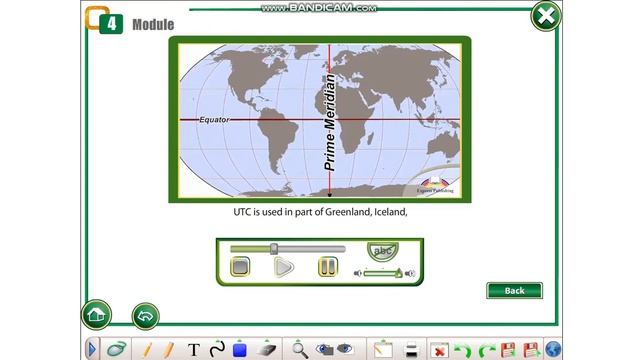This screenshot has width=640, height=360.
Task: Click the low volume speaker icon
Action: 358,273
